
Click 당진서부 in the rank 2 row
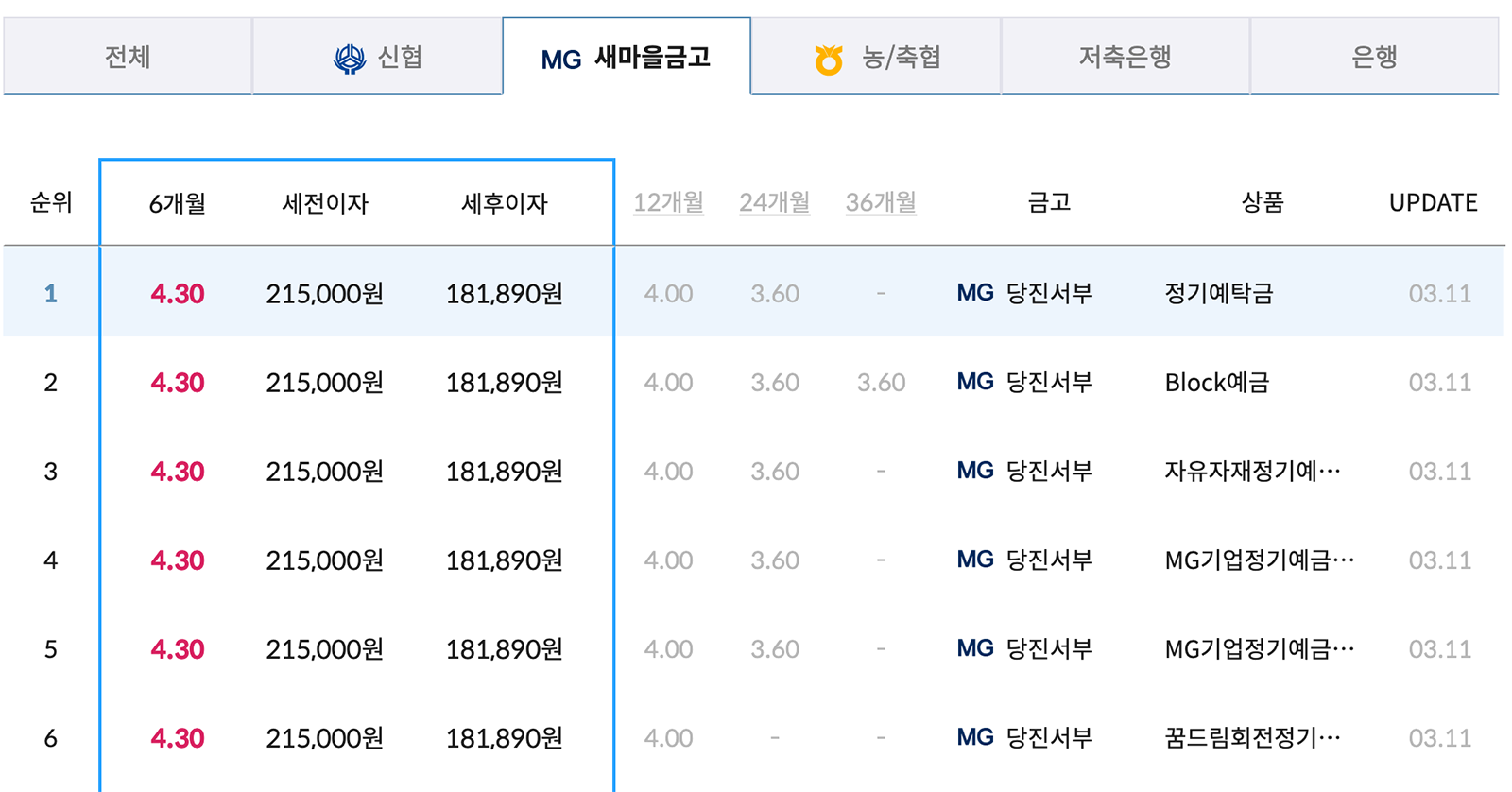click(x=1050, y=382)
